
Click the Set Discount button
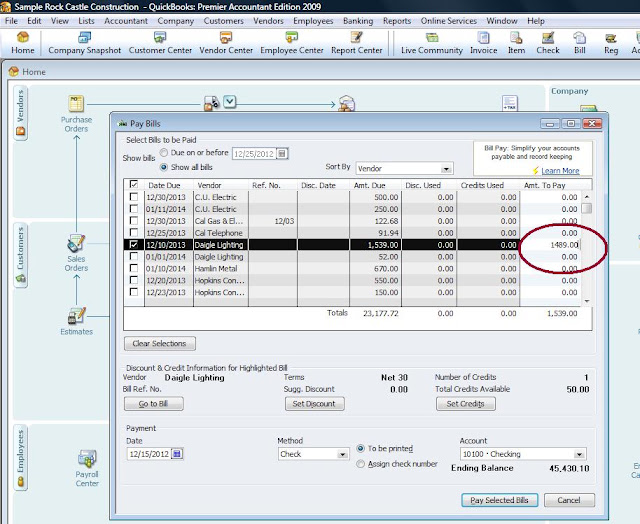(314, 404)
